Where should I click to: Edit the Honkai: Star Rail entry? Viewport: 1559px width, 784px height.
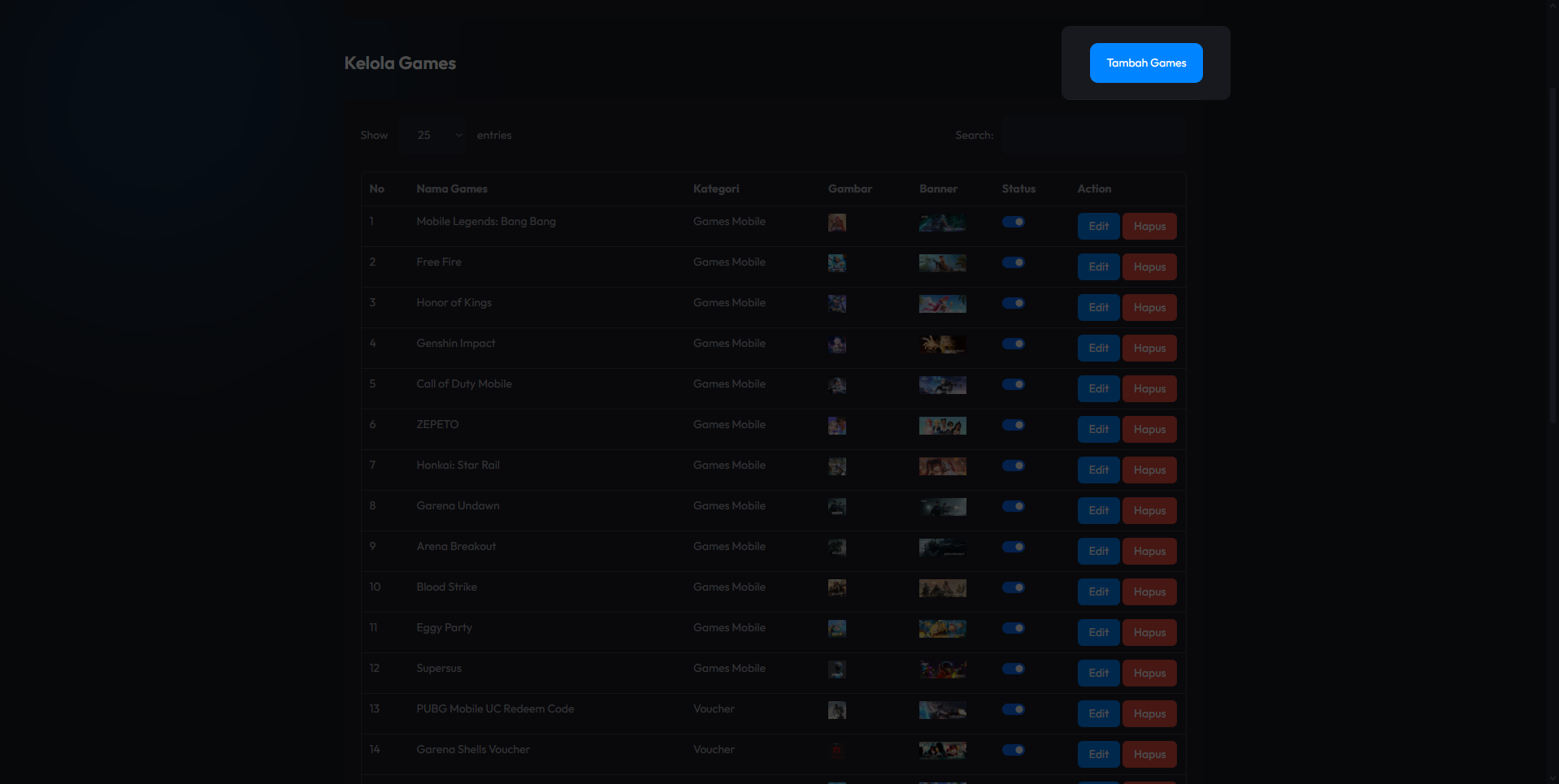pos(1098,470)
